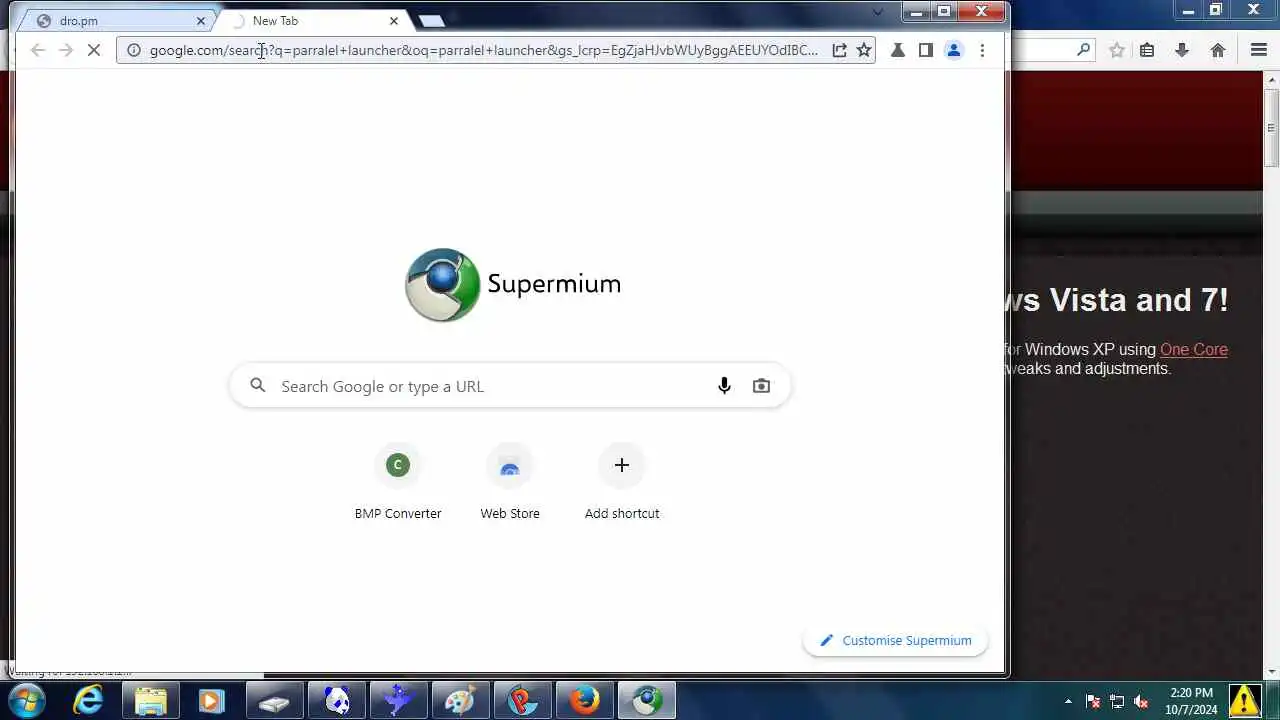This screenshot has width=1280, height=720.
Task: Stop loading page in Supermium toolbar
Action: pos(94,50)
